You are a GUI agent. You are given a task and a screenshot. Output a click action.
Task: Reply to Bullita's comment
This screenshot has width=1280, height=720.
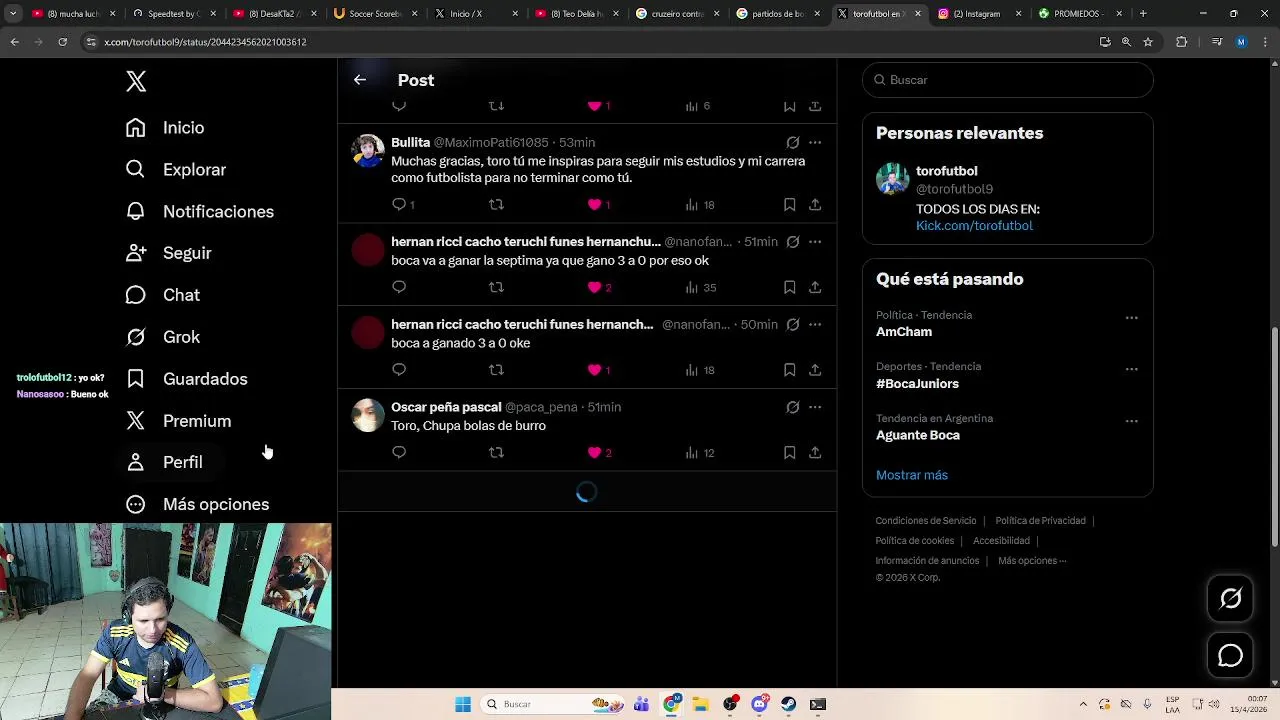click(399, 204)
